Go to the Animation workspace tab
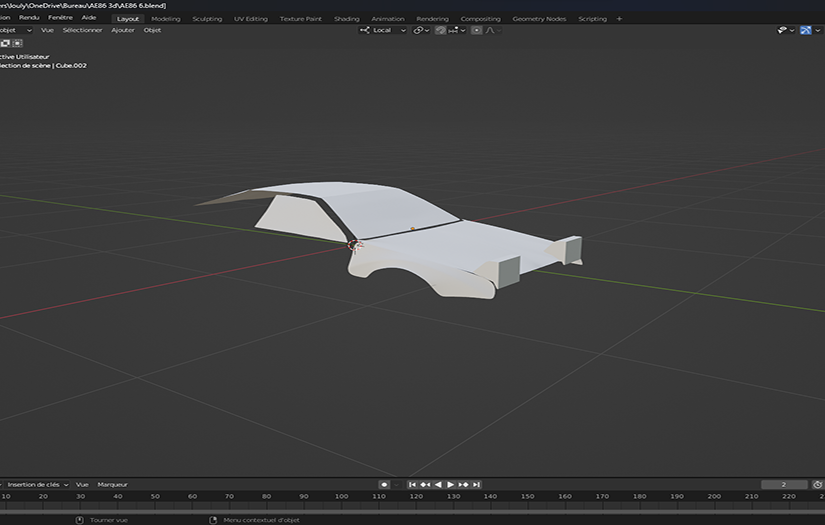825x525 pixels. click(388, 18)
